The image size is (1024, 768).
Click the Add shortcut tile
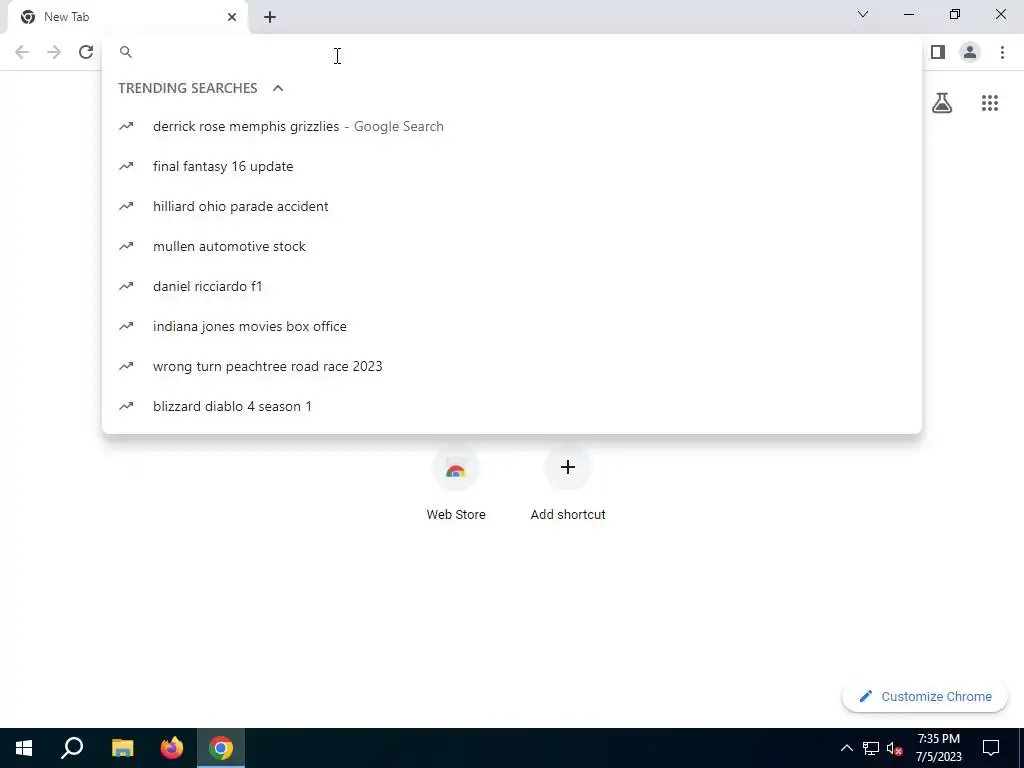(568, 483)
